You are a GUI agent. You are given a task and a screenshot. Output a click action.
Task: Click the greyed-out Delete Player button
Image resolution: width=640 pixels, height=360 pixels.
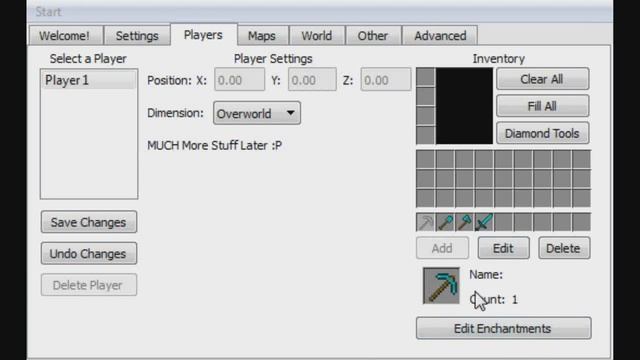[89, 285]
